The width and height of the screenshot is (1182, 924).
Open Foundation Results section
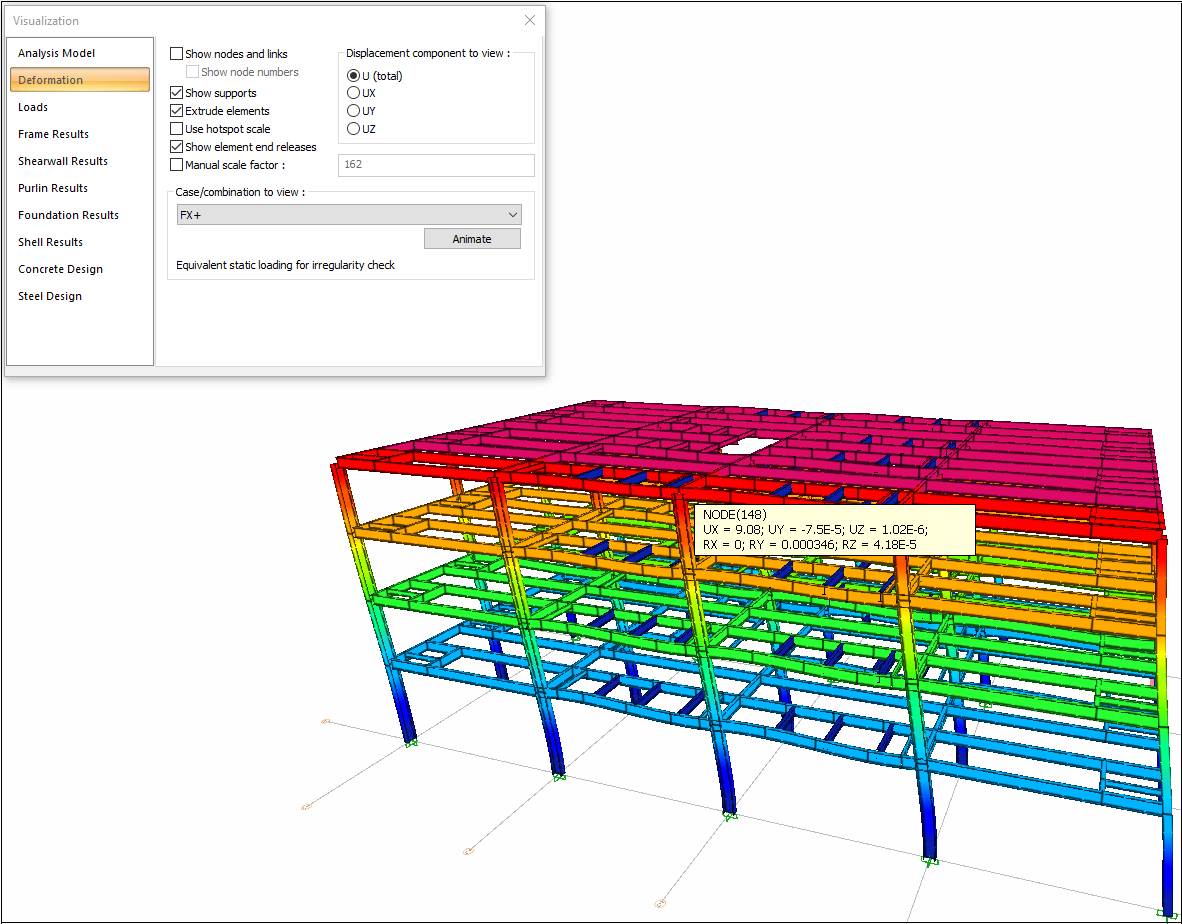coord(68,215)
